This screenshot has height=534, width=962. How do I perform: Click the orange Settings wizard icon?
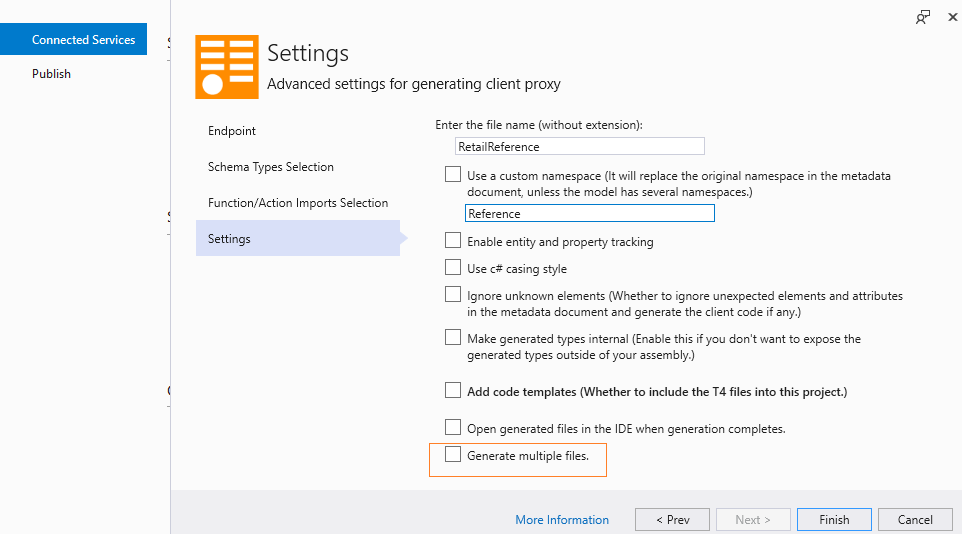tap(226, 67)
